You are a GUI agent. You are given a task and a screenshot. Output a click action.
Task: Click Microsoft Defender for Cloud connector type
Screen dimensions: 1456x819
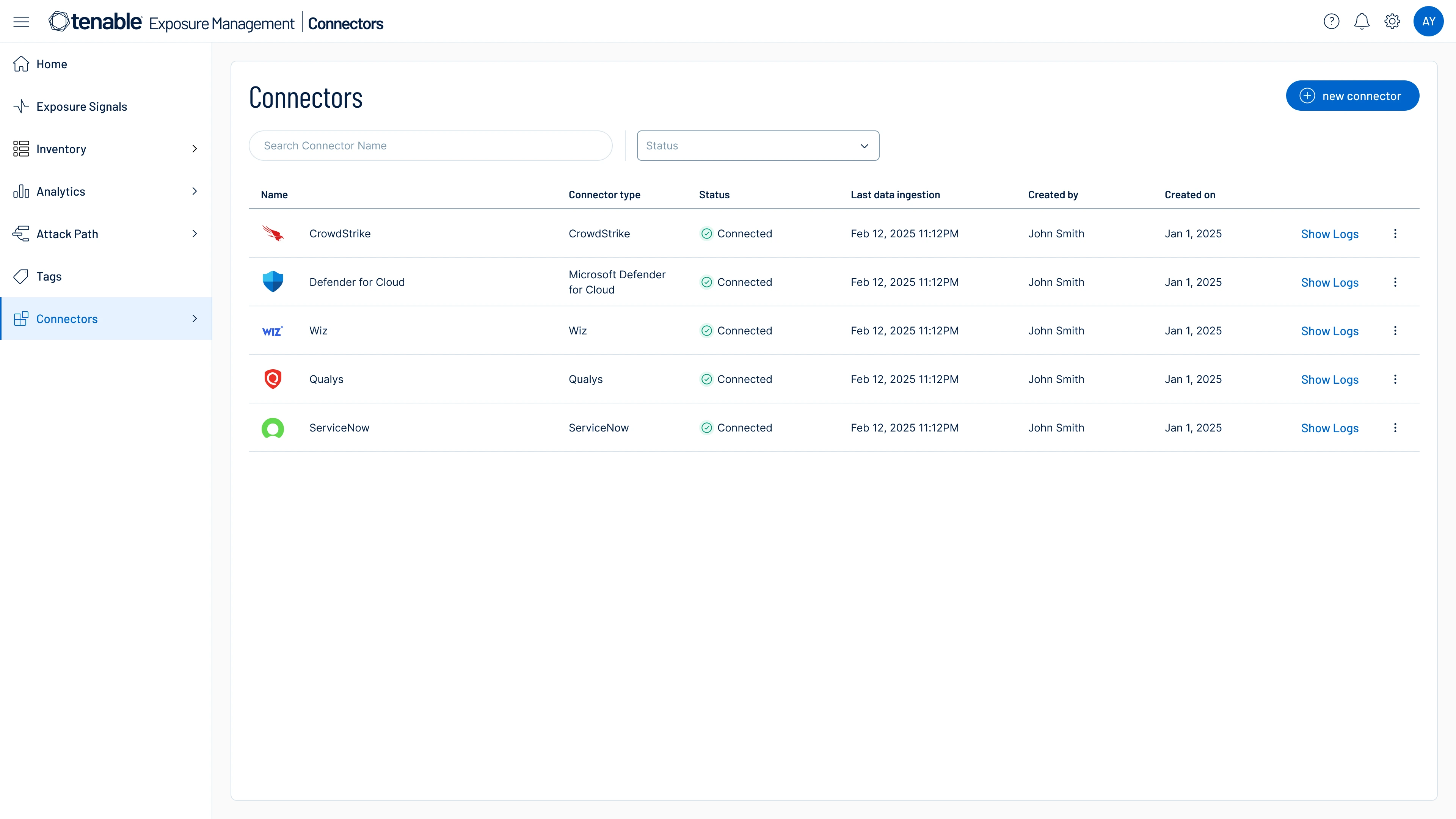617,282
